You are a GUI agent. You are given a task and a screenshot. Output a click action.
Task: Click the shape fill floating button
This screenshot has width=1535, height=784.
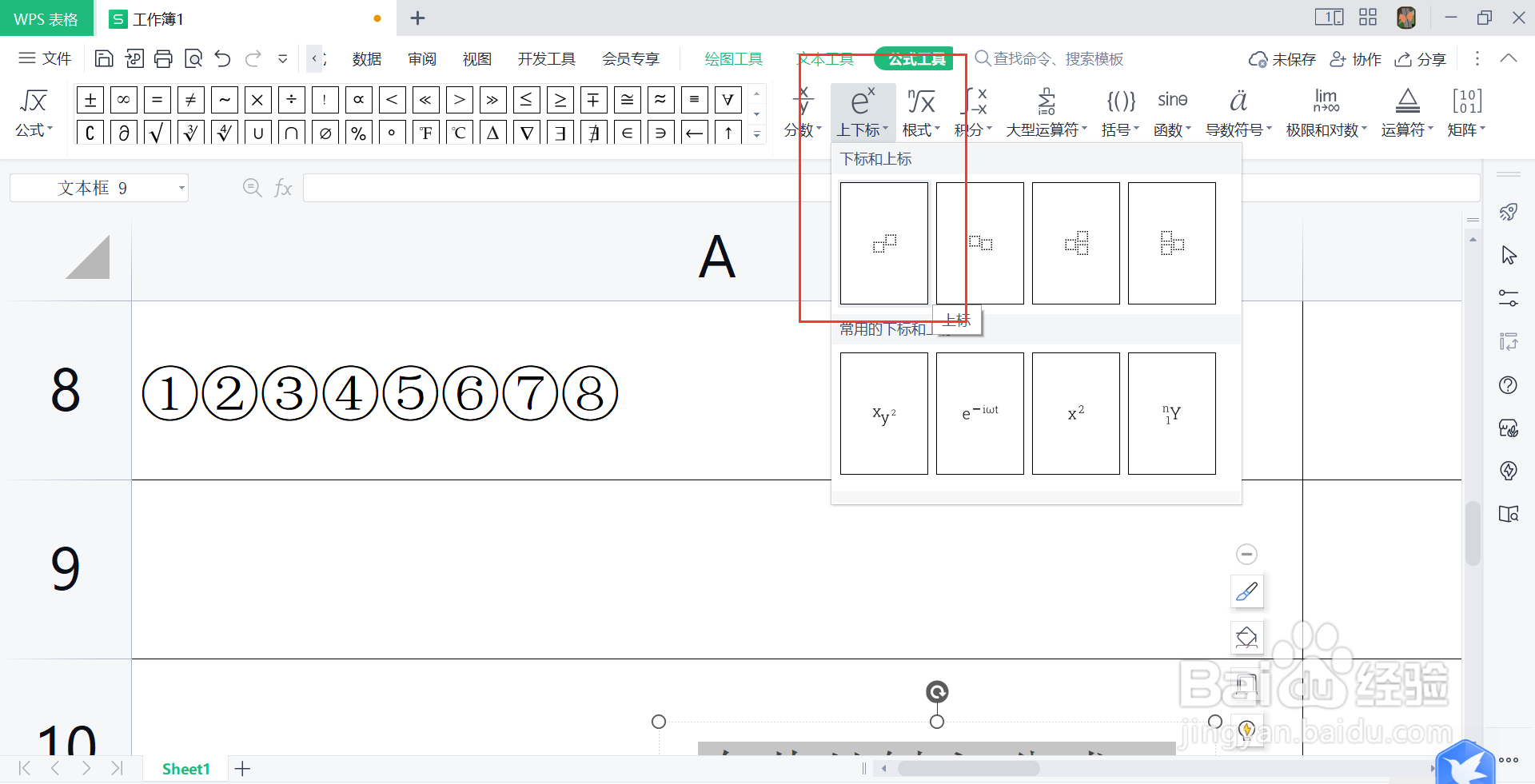click(x=1246, y=637)
